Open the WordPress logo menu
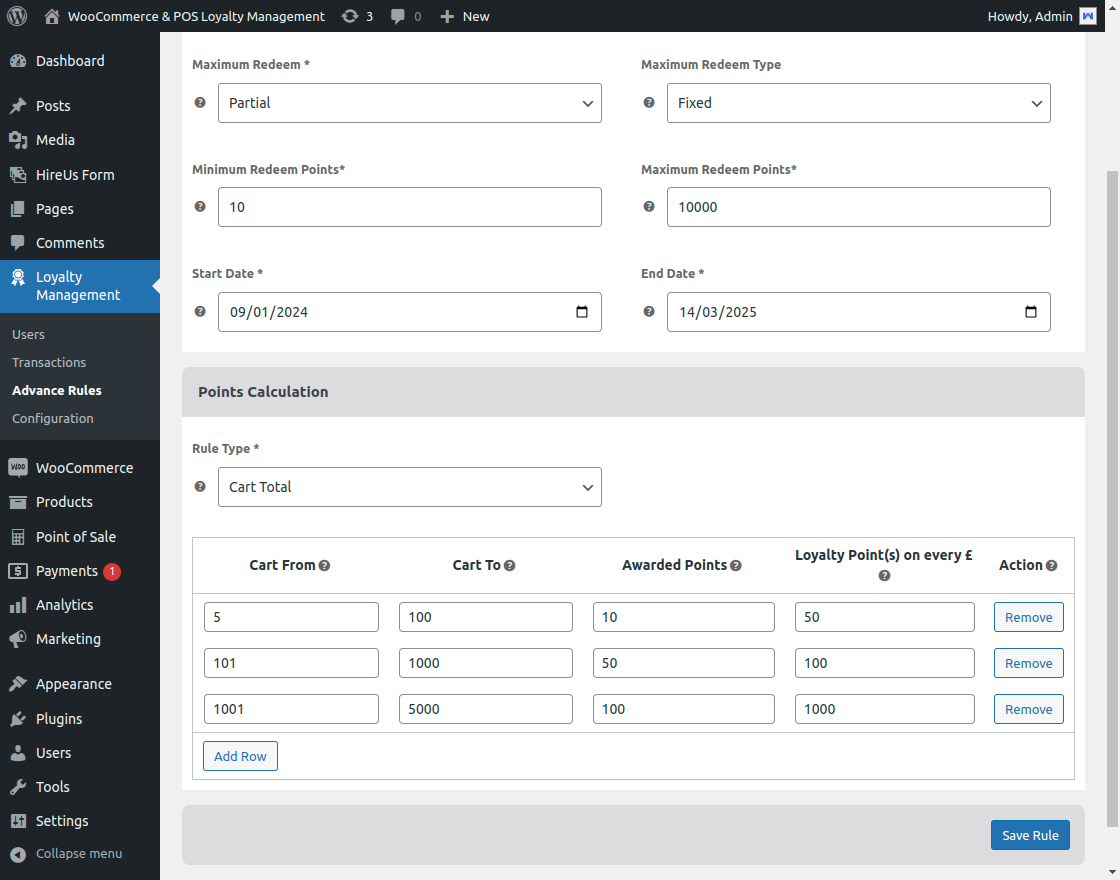 click(x=16, y=16)
